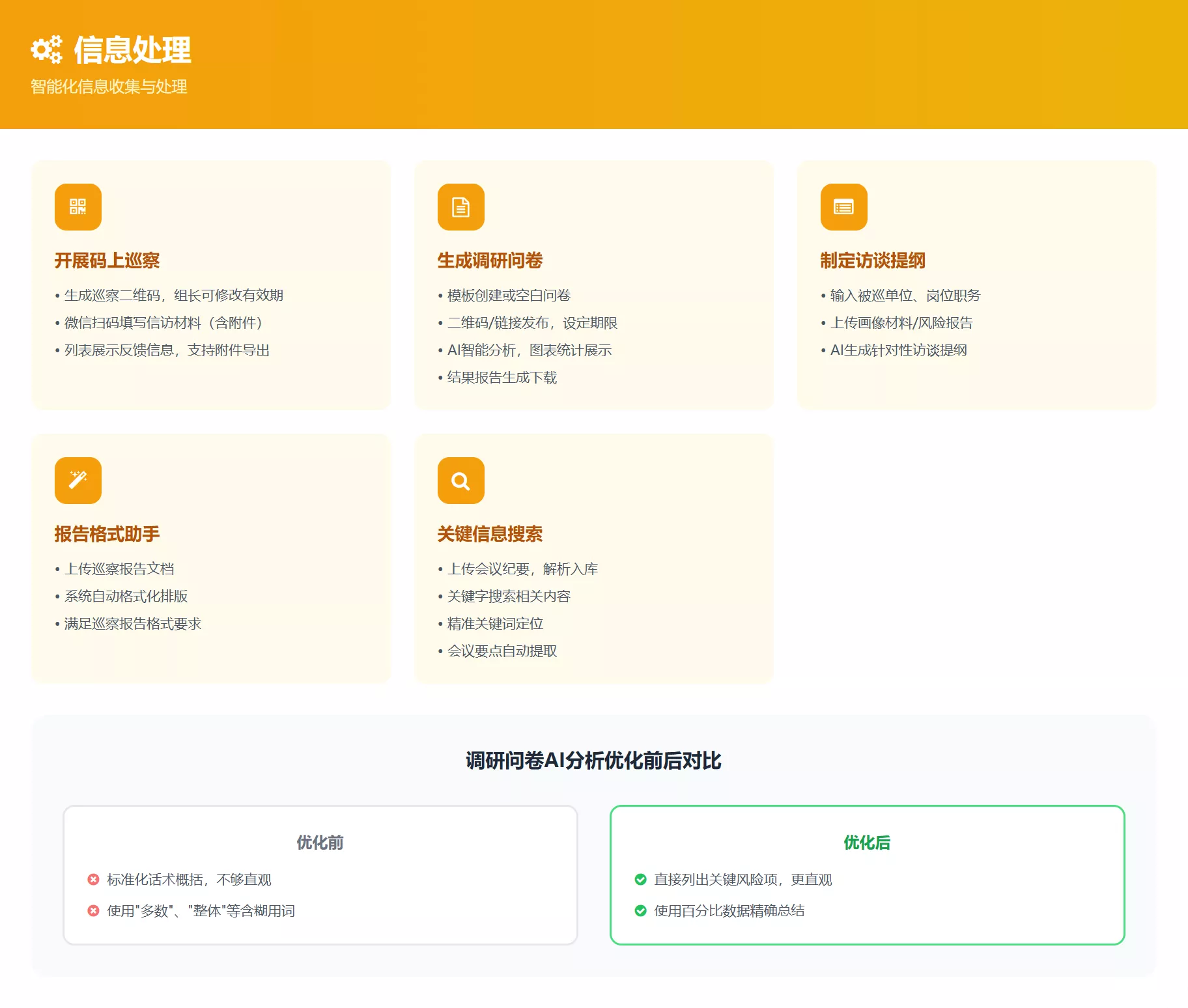Click the red cross beside 标准化话术概括
1188x1008 pixels.
tap(93, 879)
